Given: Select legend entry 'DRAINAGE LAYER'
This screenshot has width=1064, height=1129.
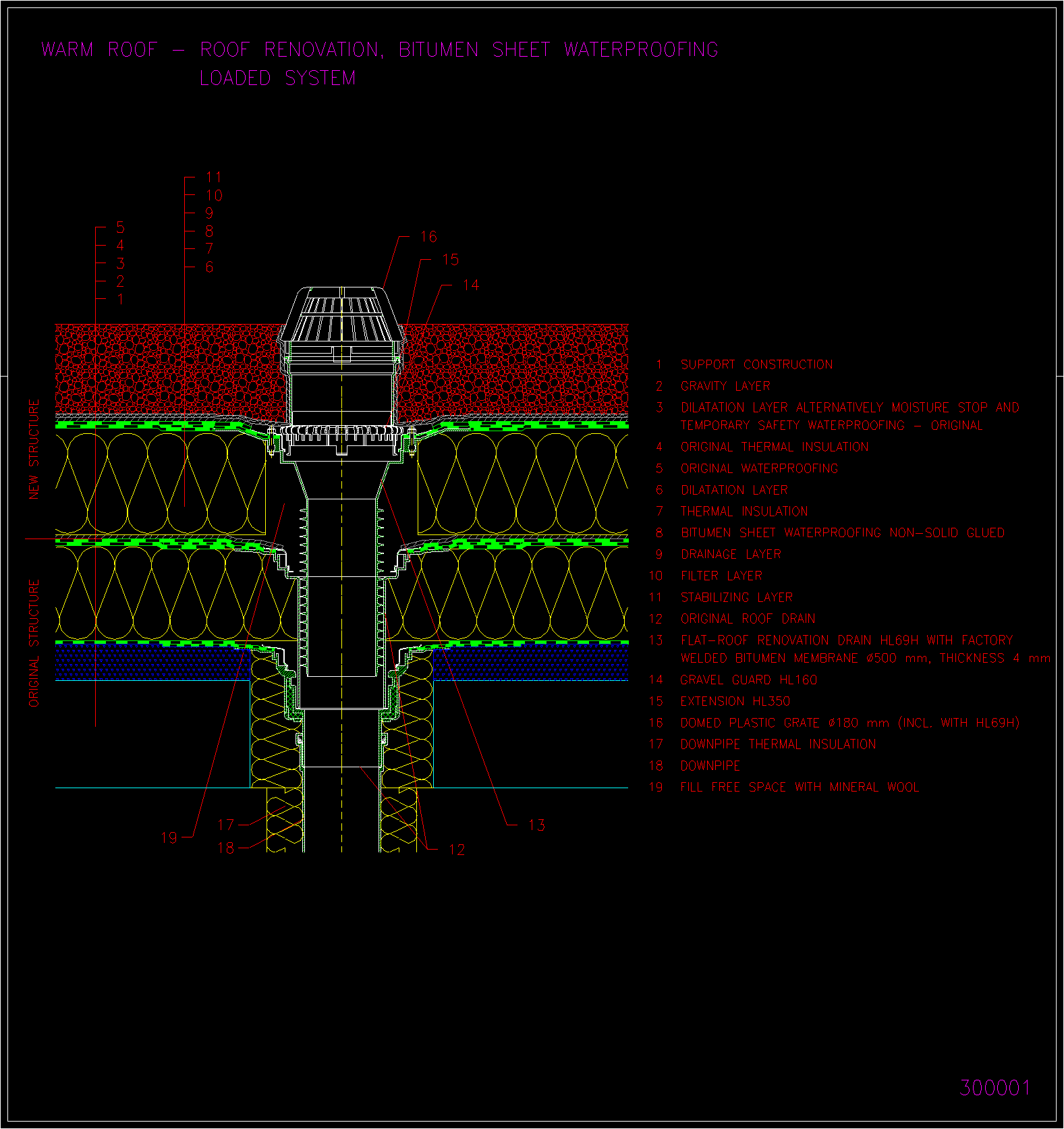Looking at the screenshot, I should (731, 554).
